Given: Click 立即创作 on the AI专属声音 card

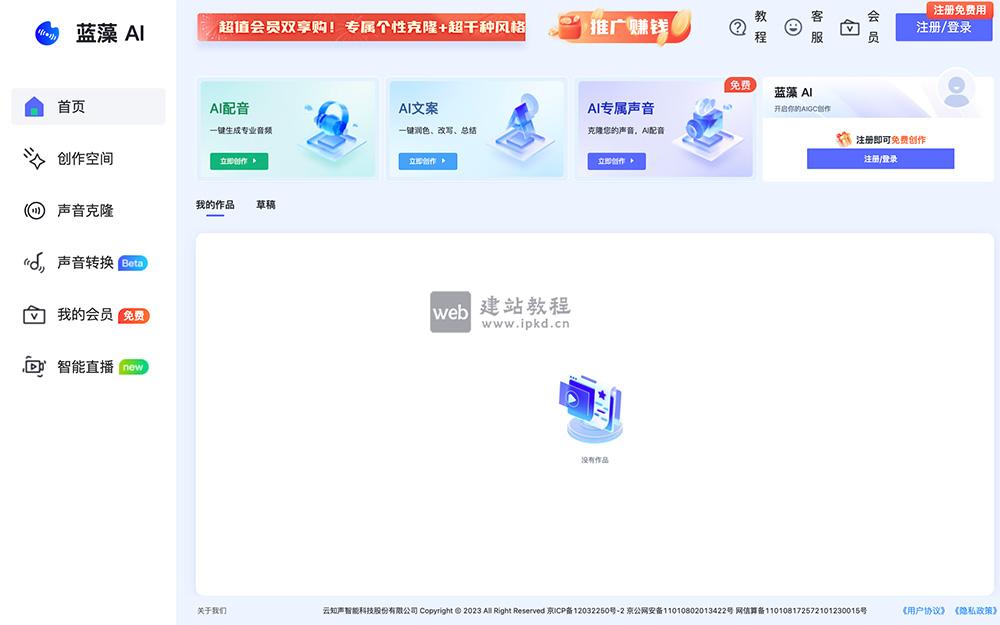Looking at the screenshot, I should tap(616, 161).
